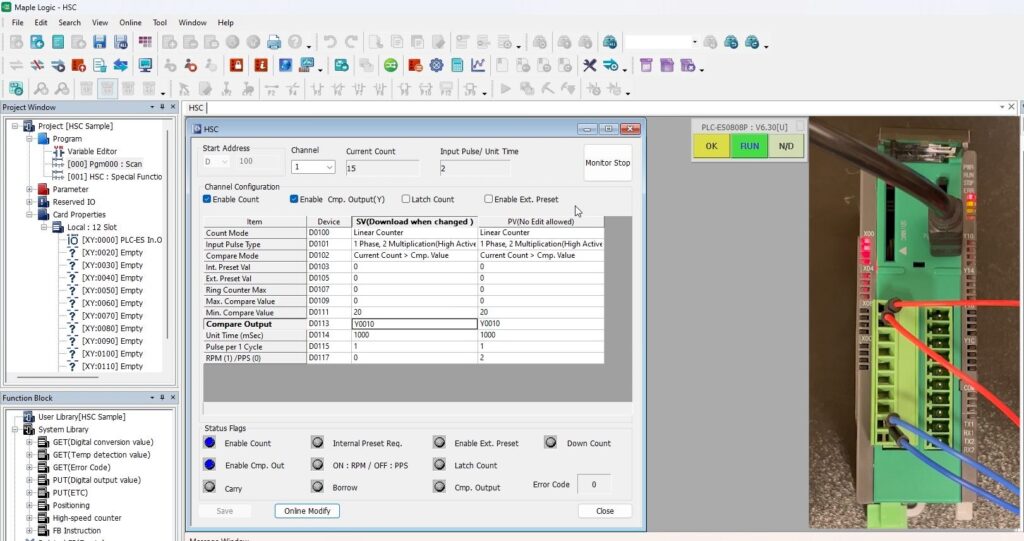The width and height of the screenshot is (1024, 541).
Task: Select the Positioning library item
Action: click(x=71, y=505)
